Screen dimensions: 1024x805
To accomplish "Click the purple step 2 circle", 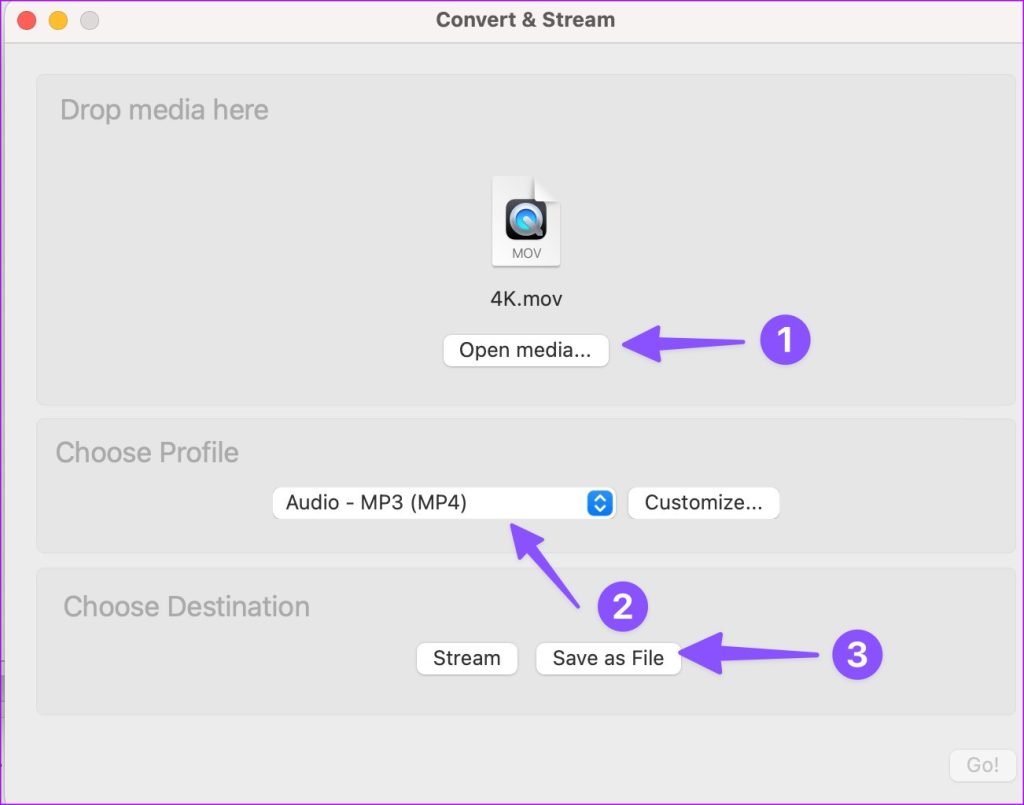I will (622, 607).
